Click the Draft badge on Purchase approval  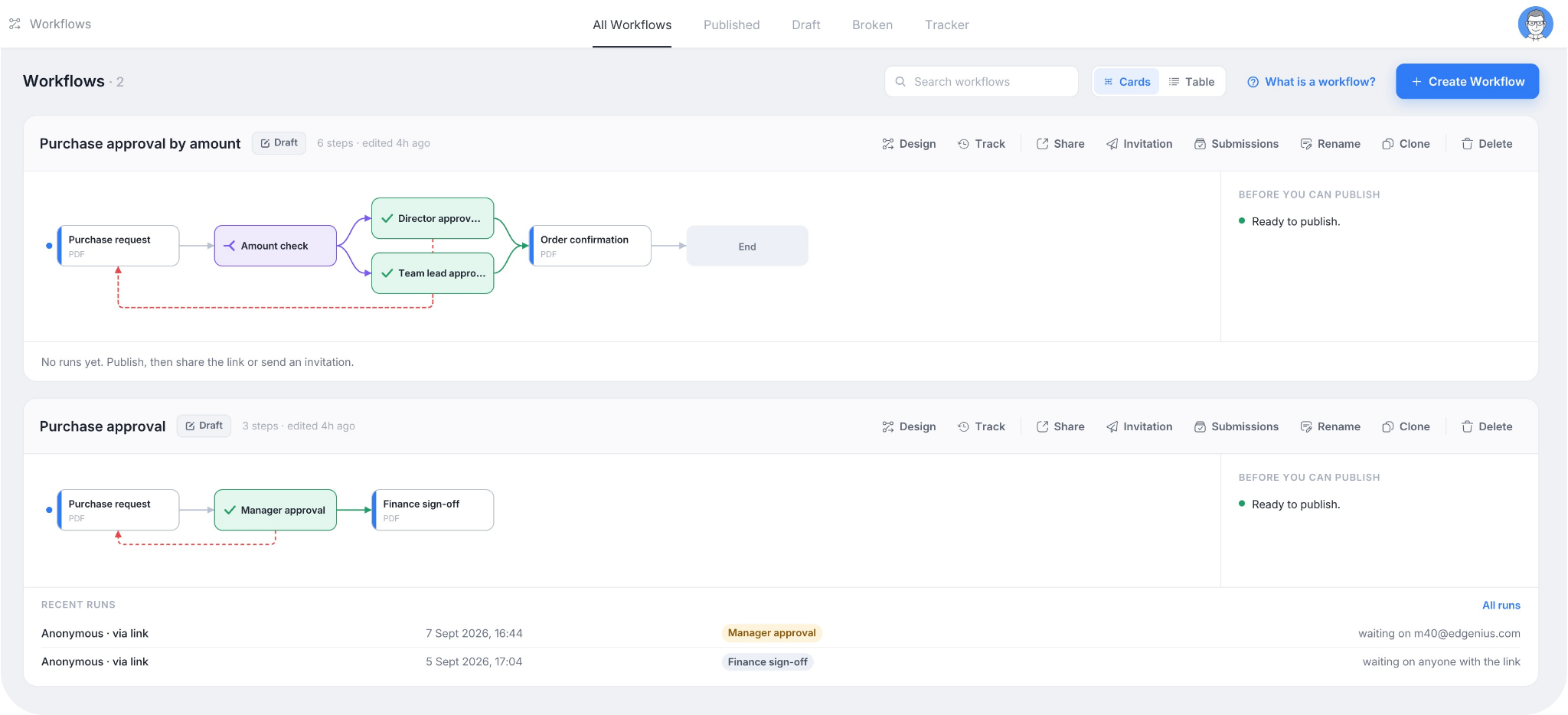coord(204,426)
